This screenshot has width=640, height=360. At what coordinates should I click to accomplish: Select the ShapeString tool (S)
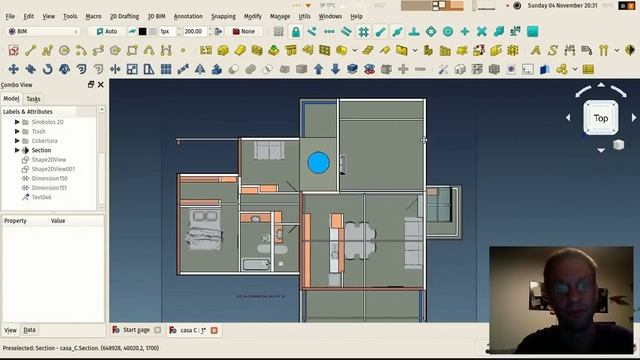pyautogui.click(x=553, y=50)
